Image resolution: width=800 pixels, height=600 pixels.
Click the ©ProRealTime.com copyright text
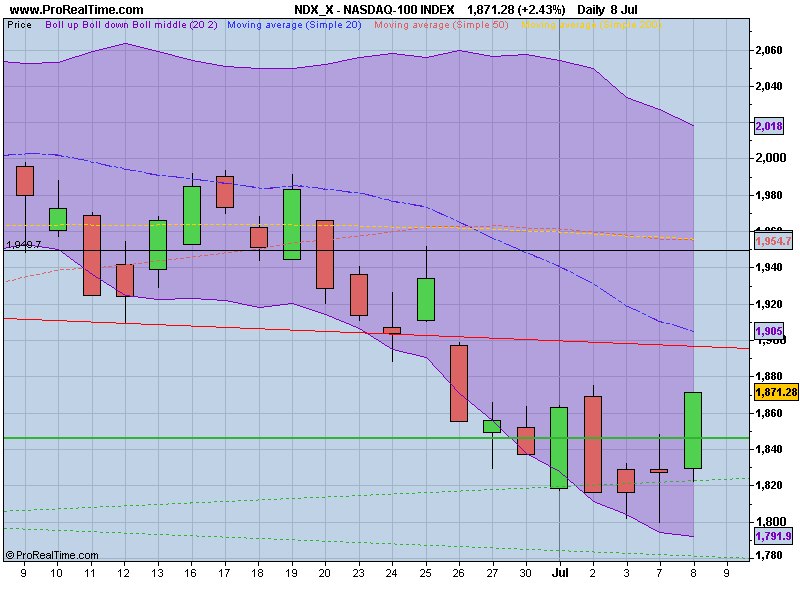pyautogui.click(x=52, y=555)
